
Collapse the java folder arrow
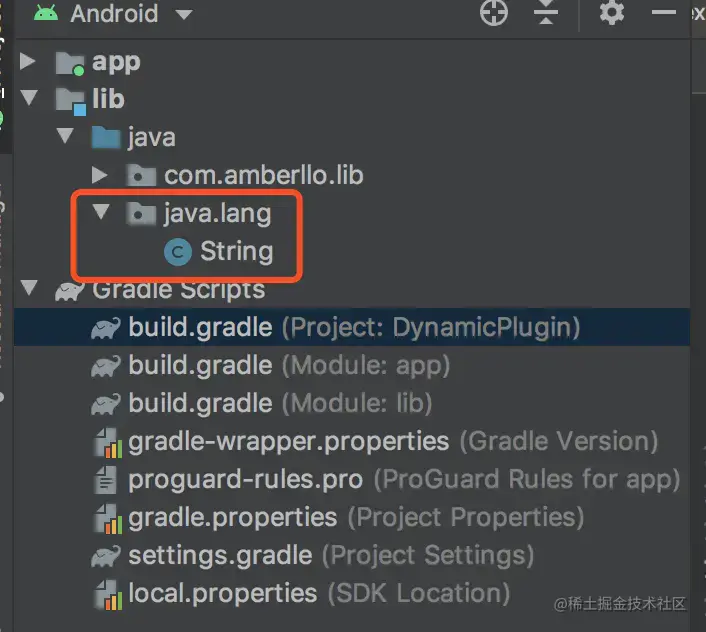point(65,135)
